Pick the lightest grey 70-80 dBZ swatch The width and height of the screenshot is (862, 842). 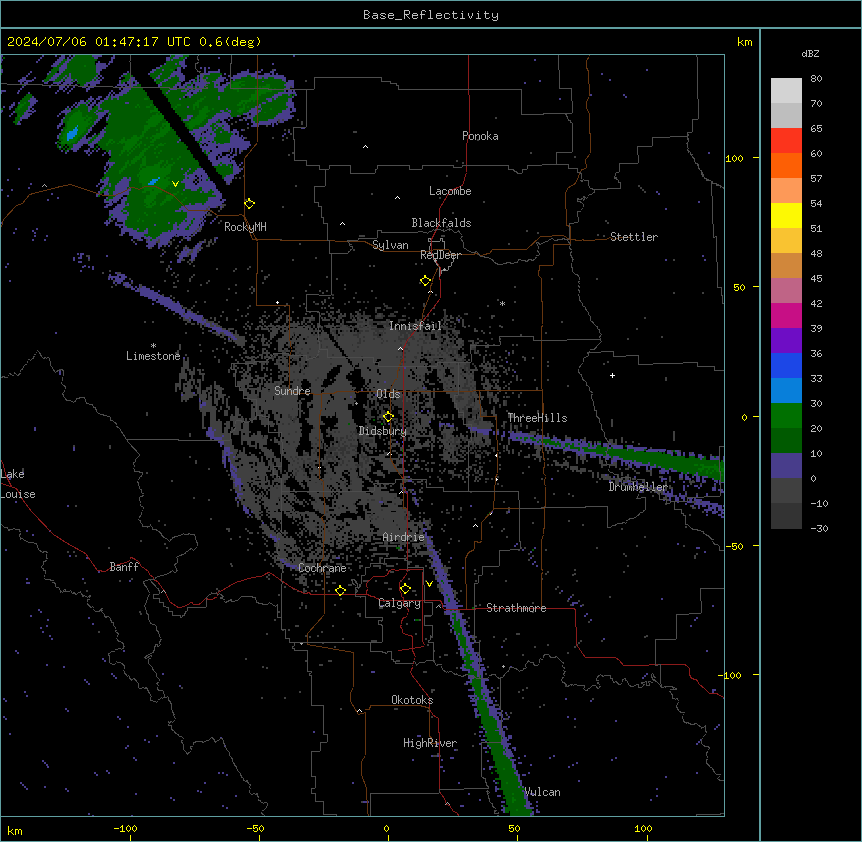point(786,90)
